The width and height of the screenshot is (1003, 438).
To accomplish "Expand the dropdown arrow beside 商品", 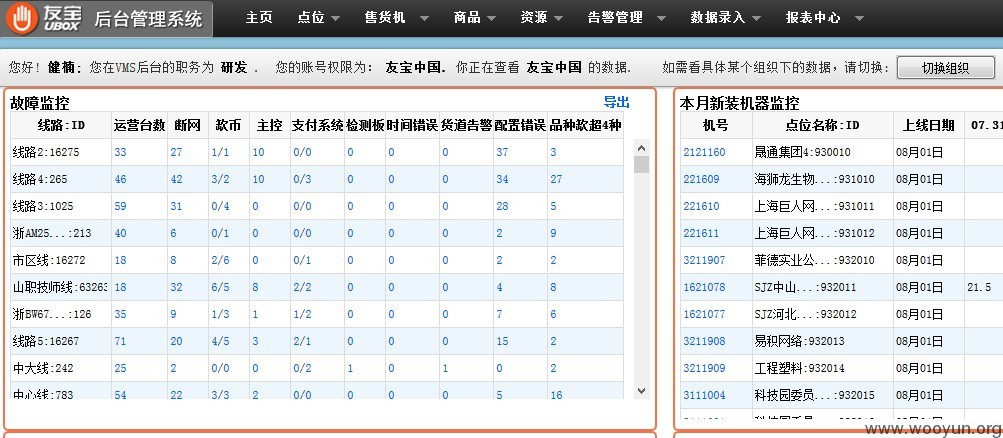I will coord(491,19).
